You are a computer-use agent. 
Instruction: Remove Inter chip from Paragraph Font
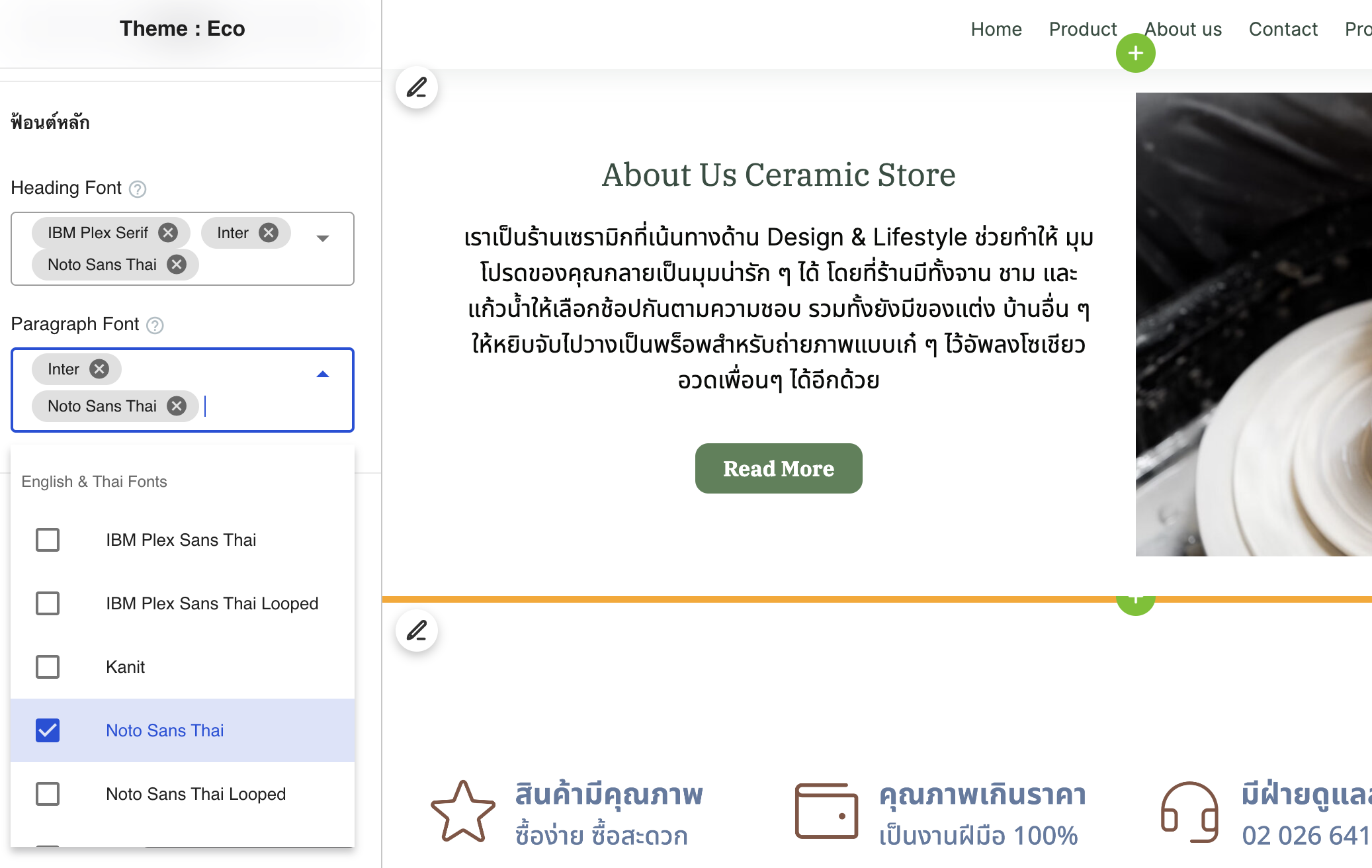(99, 369)
